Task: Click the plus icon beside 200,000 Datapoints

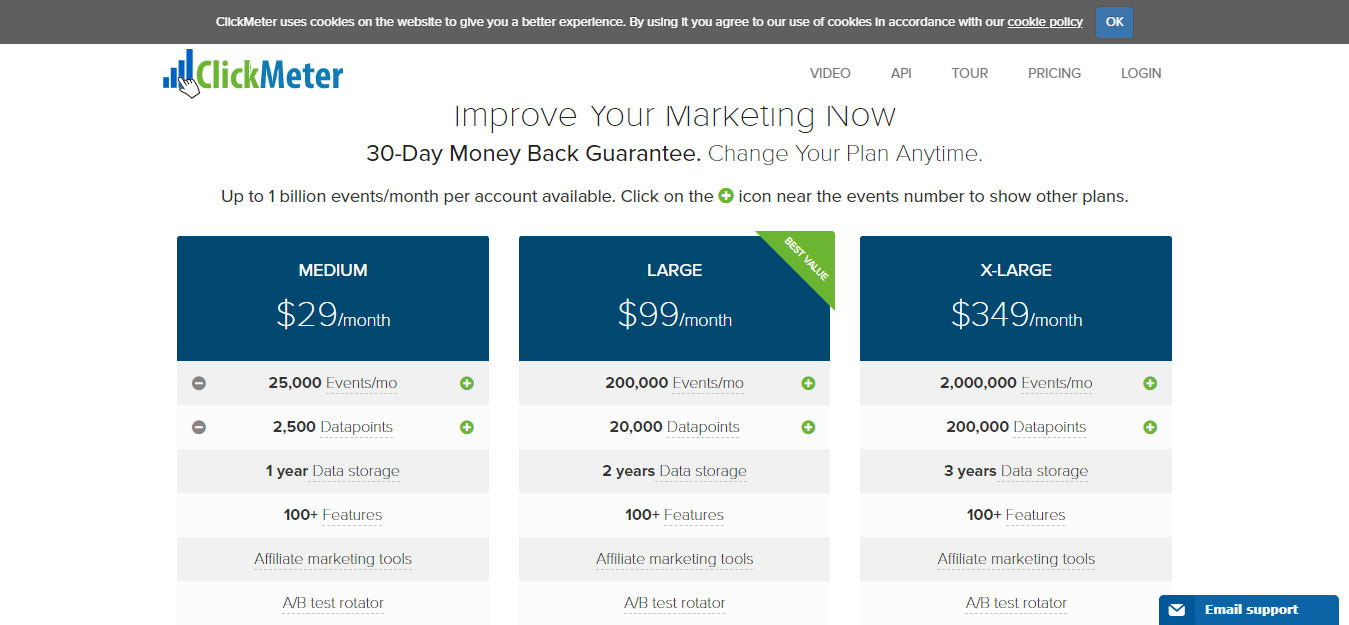Action: [x=1150, y=427]
